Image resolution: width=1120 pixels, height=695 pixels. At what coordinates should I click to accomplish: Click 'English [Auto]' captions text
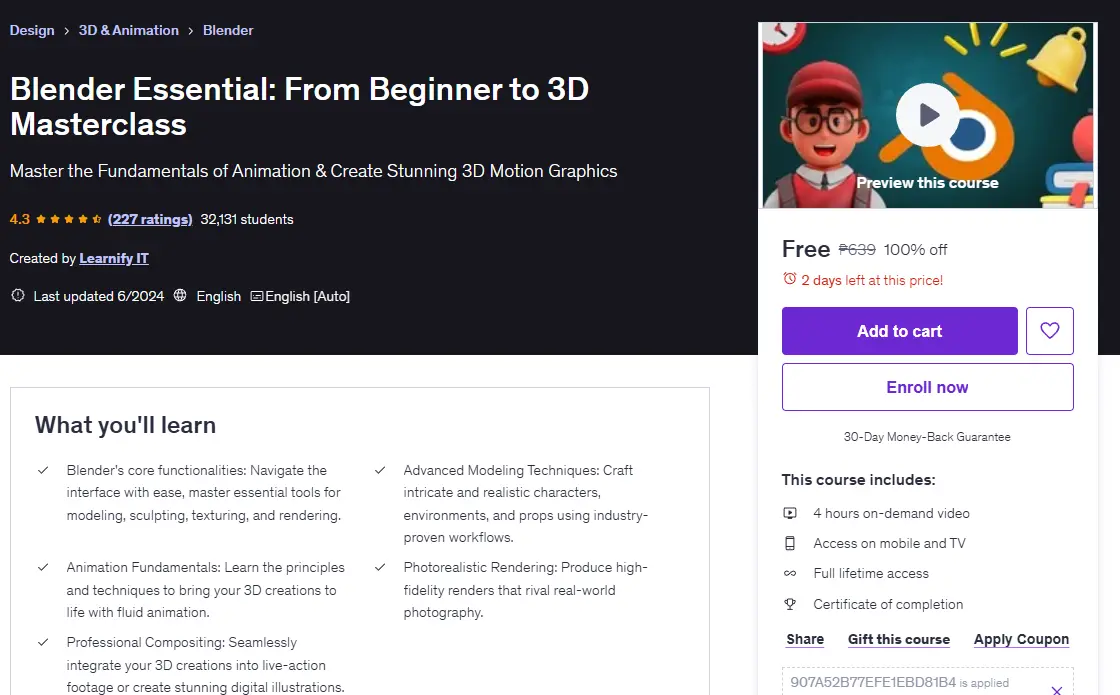[x=307, y=296]
